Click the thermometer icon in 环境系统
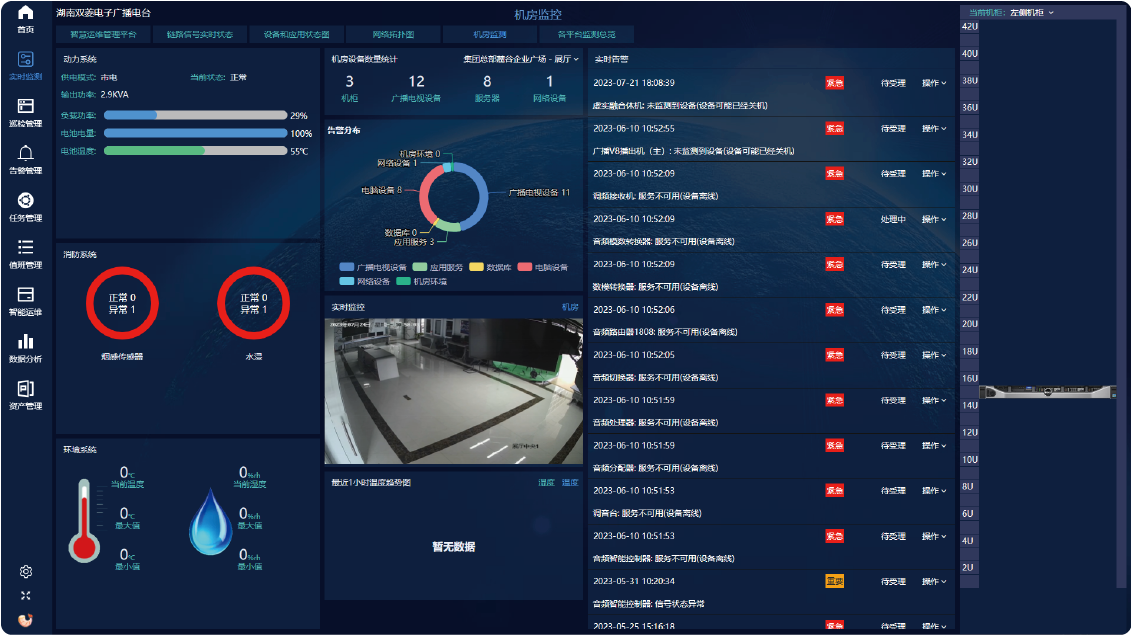The height and width of the screenshot is (637, 1132). [84, 520]
